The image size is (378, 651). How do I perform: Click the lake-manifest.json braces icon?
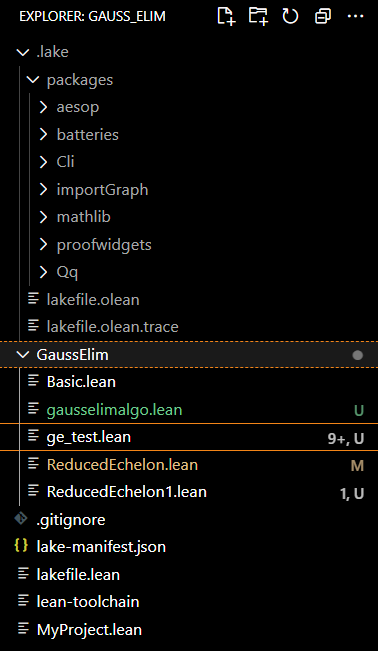click(21, 546)
